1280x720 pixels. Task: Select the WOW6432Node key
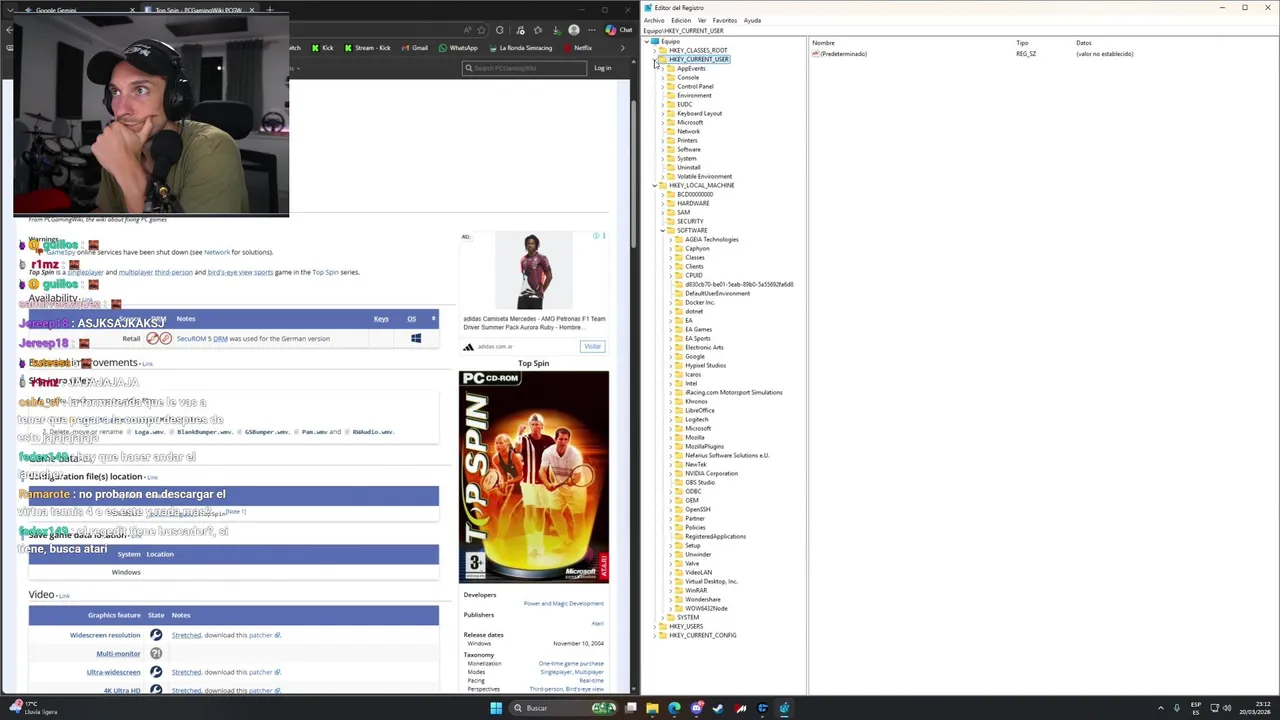pos(706,608)
